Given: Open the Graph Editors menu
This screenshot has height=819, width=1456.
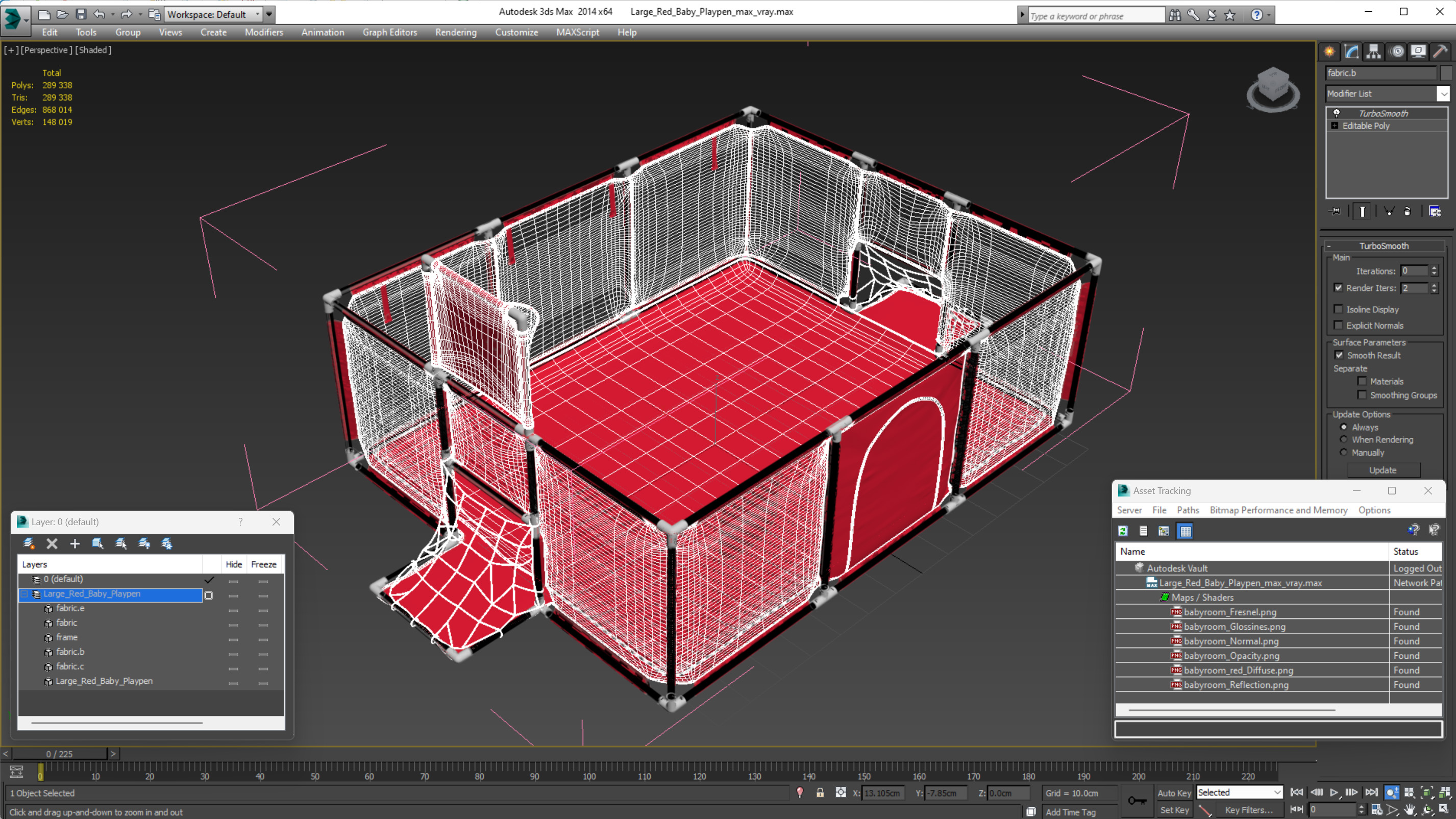Looking at the screenshot, I should 389,32.
